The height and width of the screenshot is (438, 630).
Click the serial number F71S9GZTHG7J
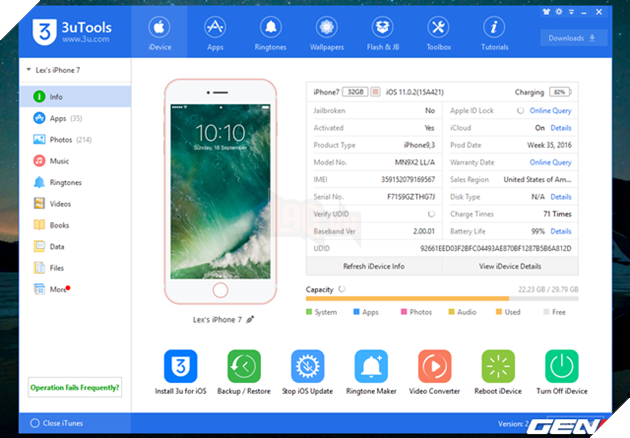pyautogui.click(x=411, y=197)
